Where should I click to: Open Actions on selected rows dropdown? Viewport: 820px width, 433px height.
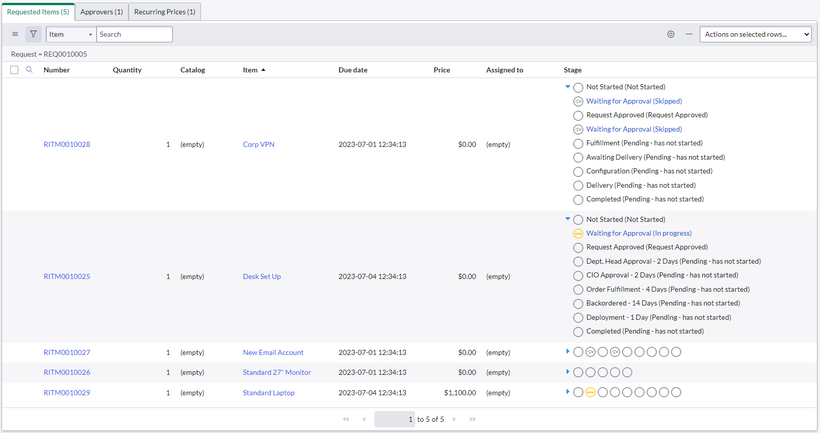pyautogui.click(x=755, y=34)
